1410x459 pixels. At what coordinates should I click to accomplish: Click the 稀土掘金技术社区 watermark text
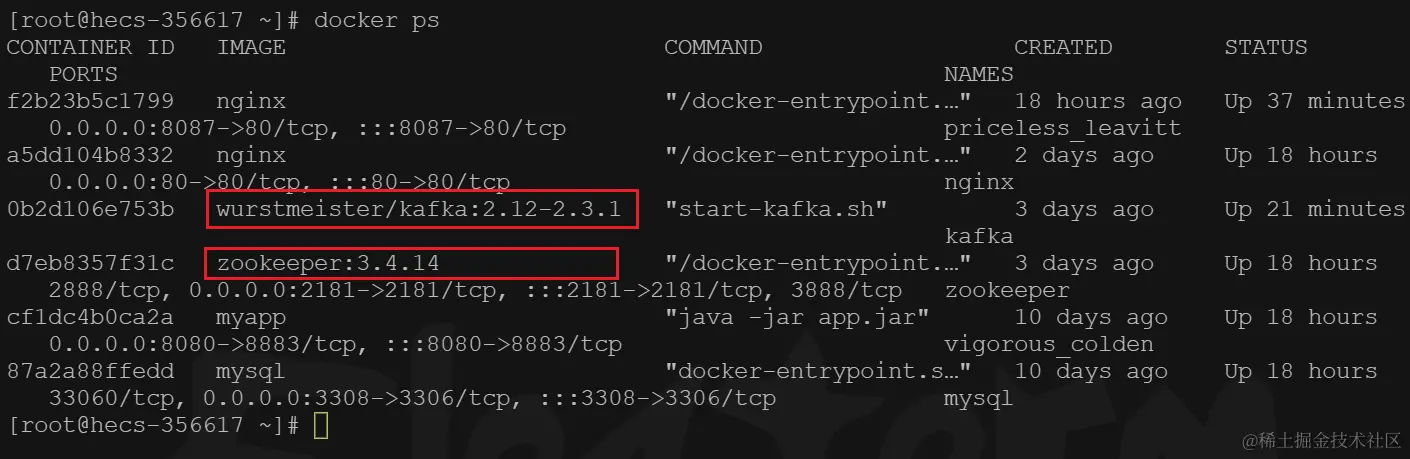click(x=1328, y=440)
